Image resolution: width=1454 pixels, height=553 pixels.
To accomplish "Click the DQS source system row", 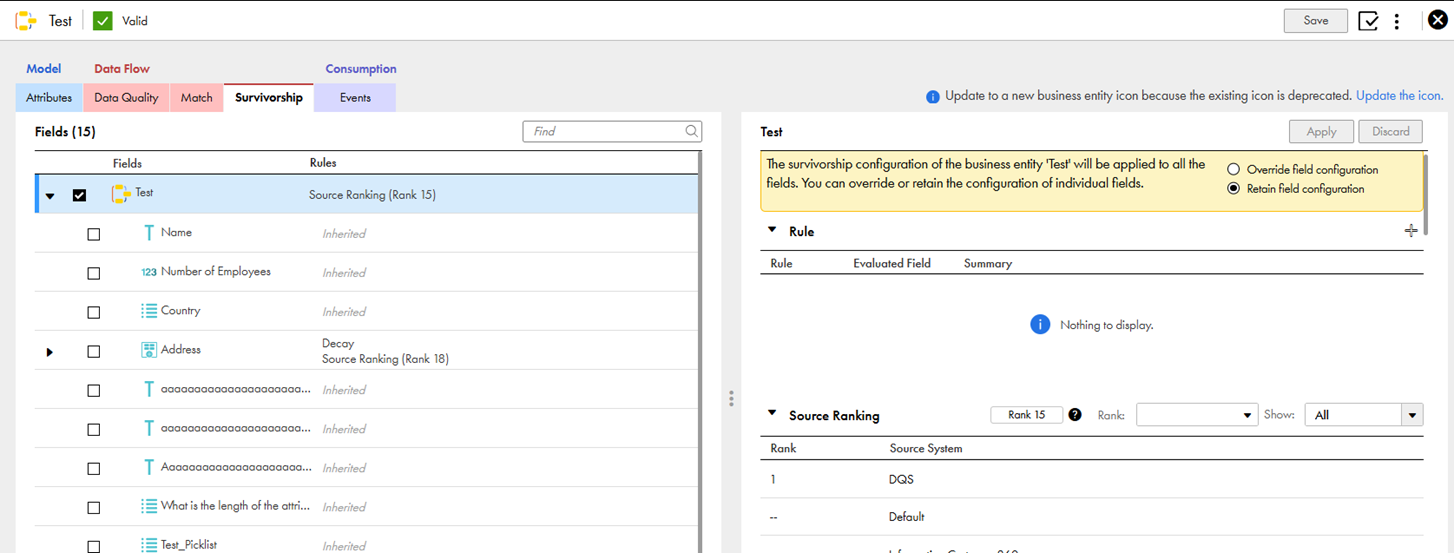I will 1091,479.
